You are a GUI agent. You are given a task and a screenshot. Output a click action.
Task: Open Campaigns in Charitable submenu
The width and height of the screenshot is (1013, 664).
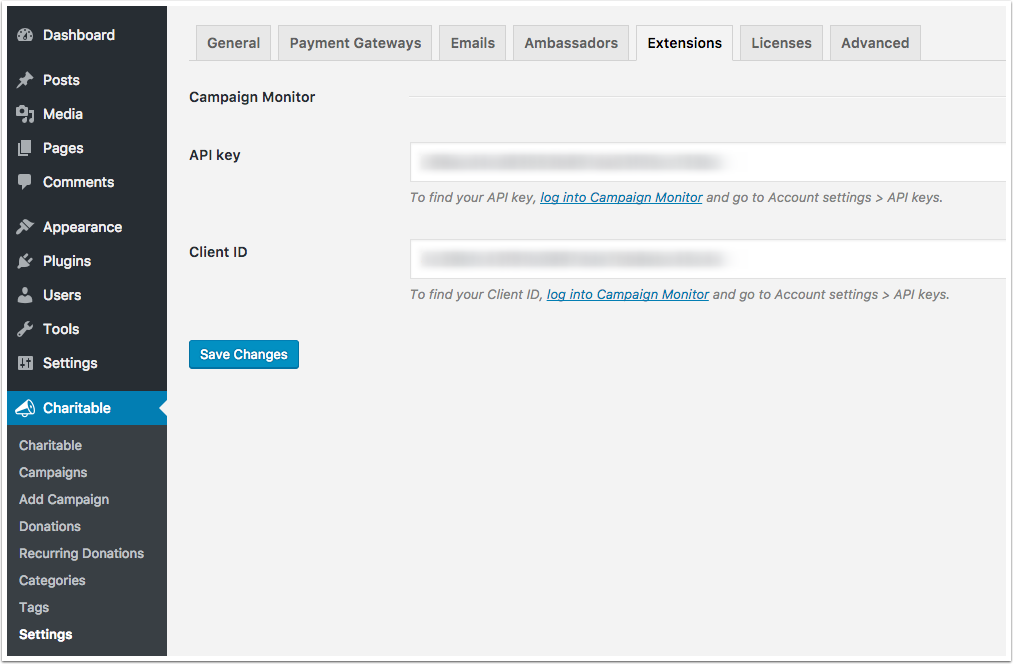[x=53, y=473]
